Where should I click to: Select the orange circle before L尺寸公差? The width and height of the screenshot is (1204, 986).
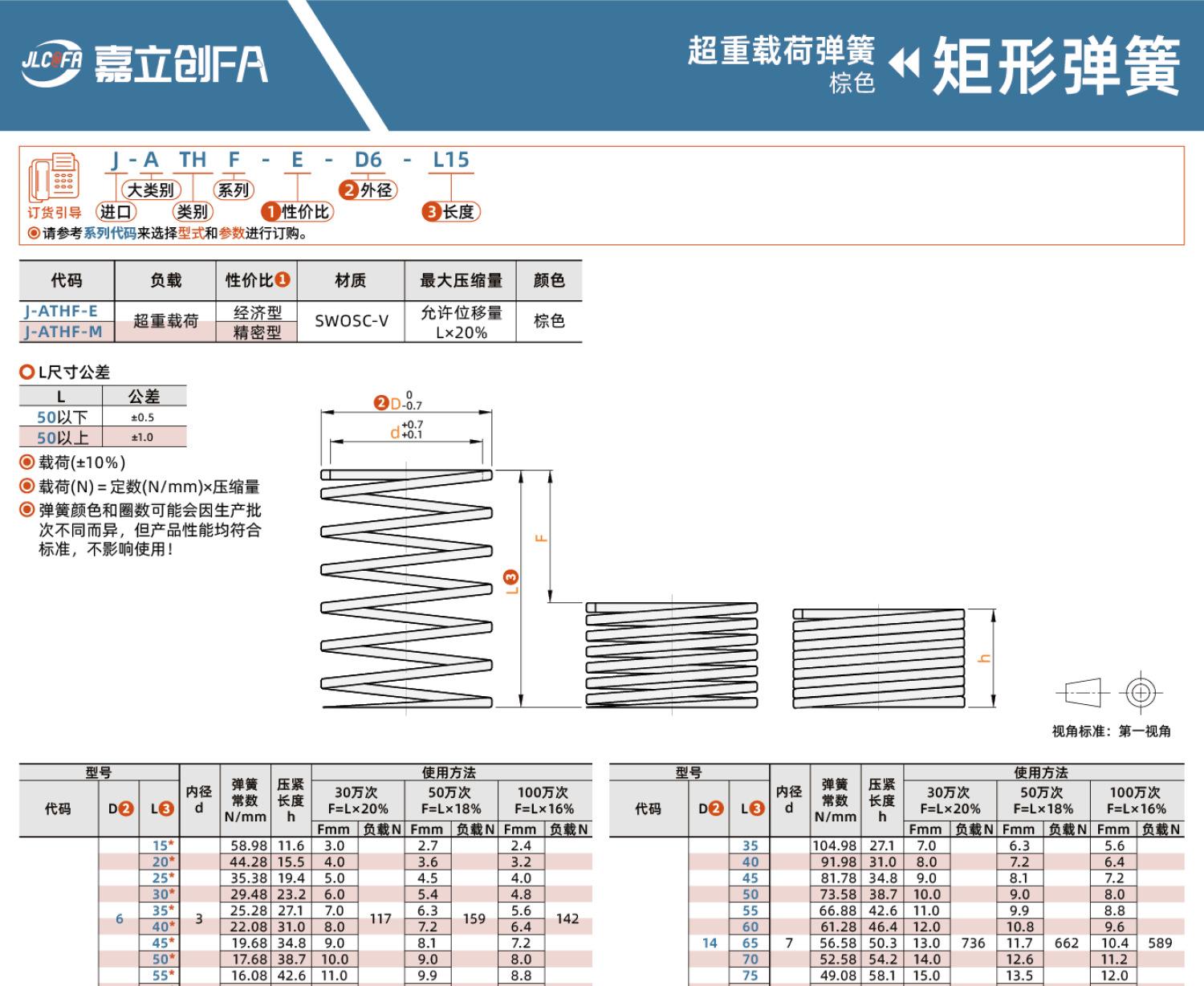click(26, 372)
